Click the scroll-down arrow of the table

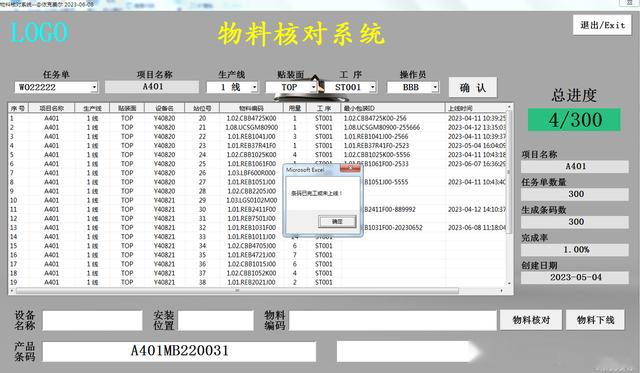point(509,283)
